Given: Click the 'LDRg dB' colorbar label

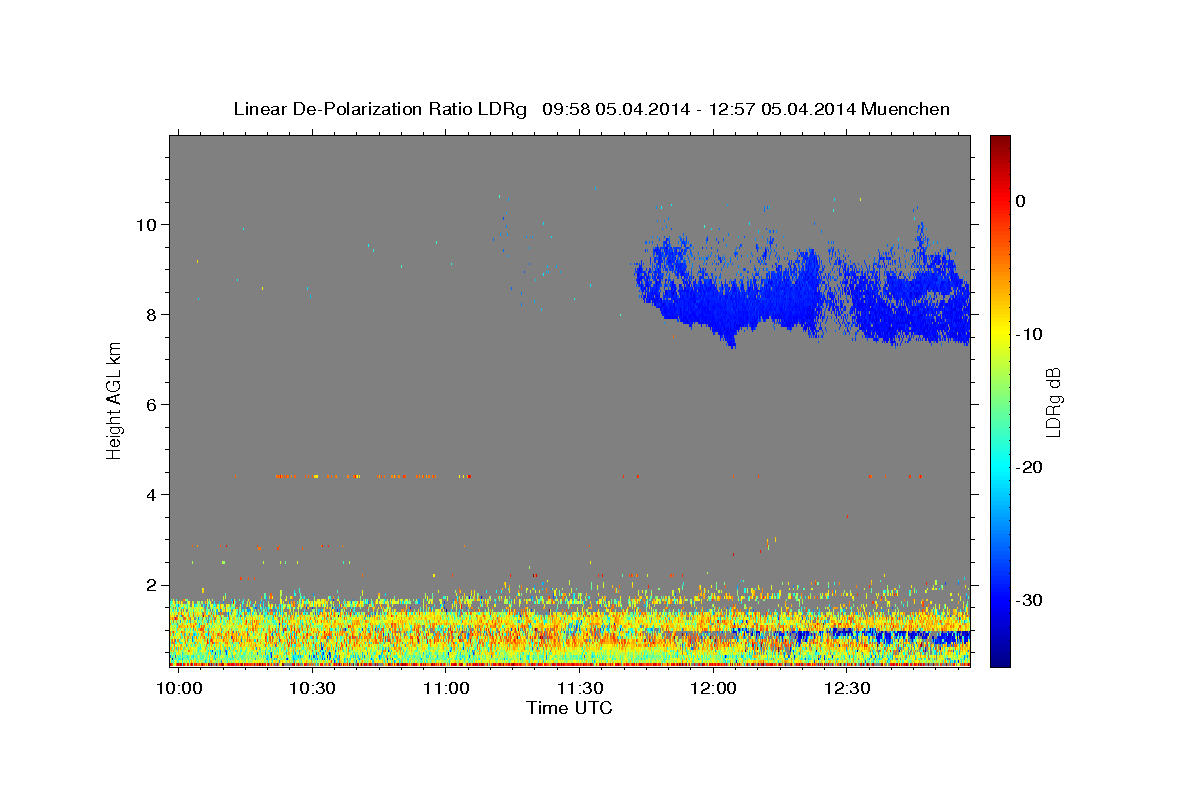Looking at the screenshot, I should (x=1053, y=402).
